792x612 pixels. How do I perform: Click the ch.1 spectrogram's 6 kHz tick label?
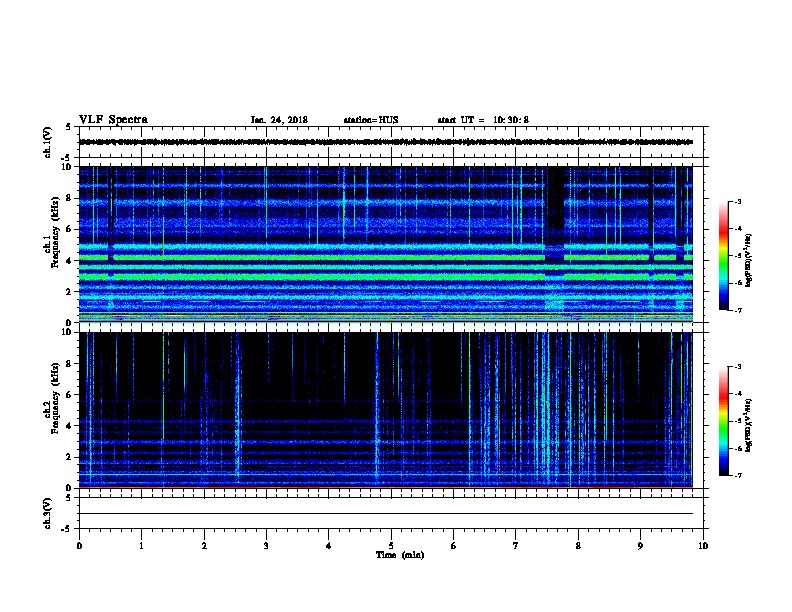click(x=69, y=229)
